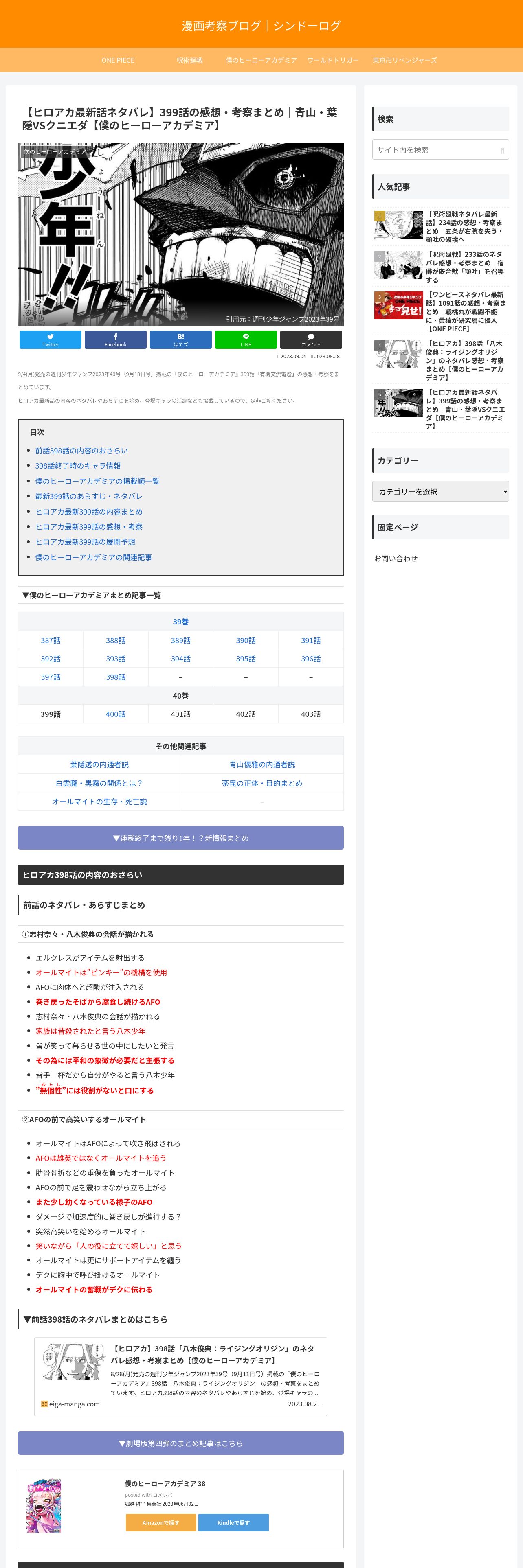Open the コメント comment button

pyautogui.click(x=311, y=339)
